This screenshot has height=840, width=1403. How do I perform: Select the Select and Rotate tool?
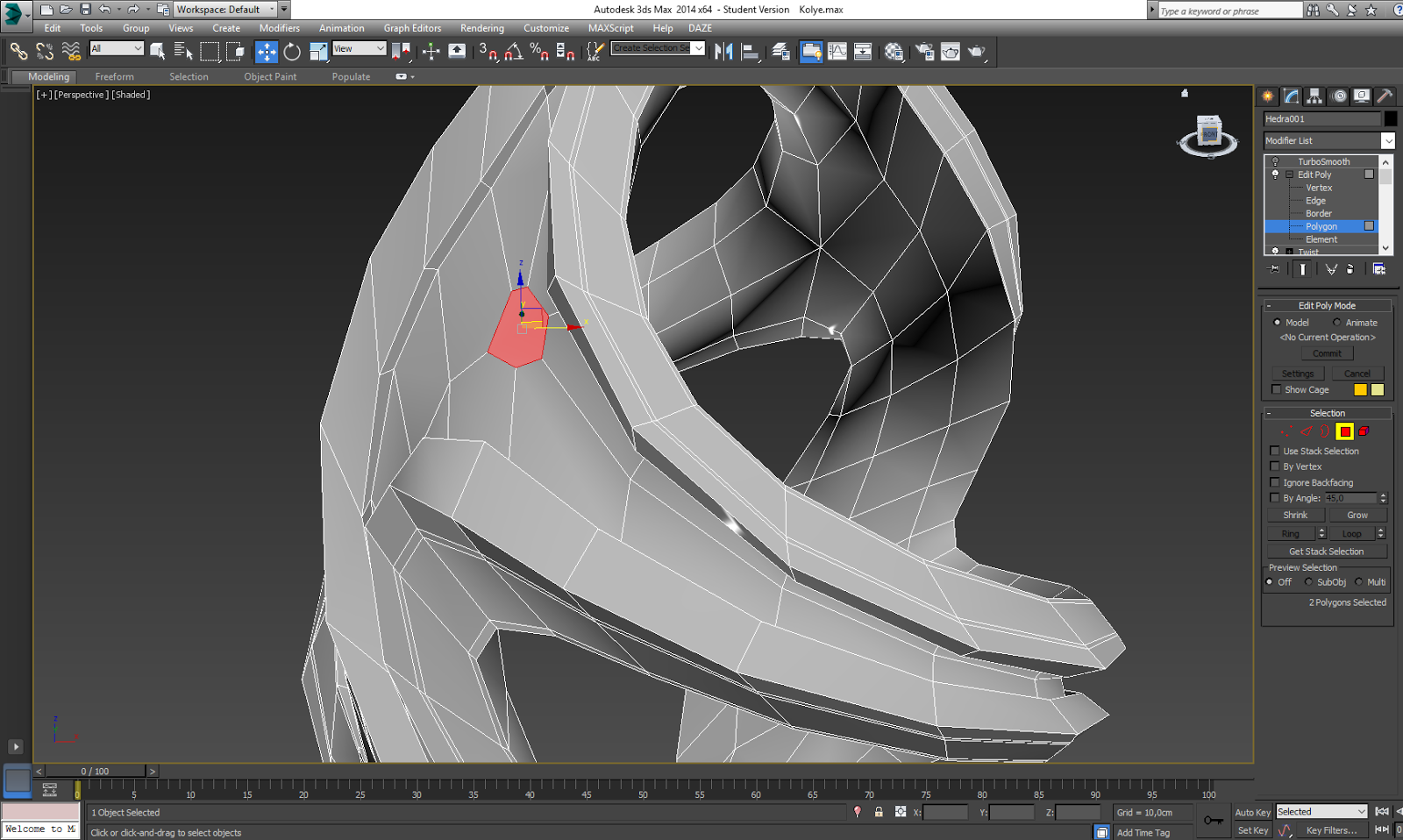coord(290,51)
